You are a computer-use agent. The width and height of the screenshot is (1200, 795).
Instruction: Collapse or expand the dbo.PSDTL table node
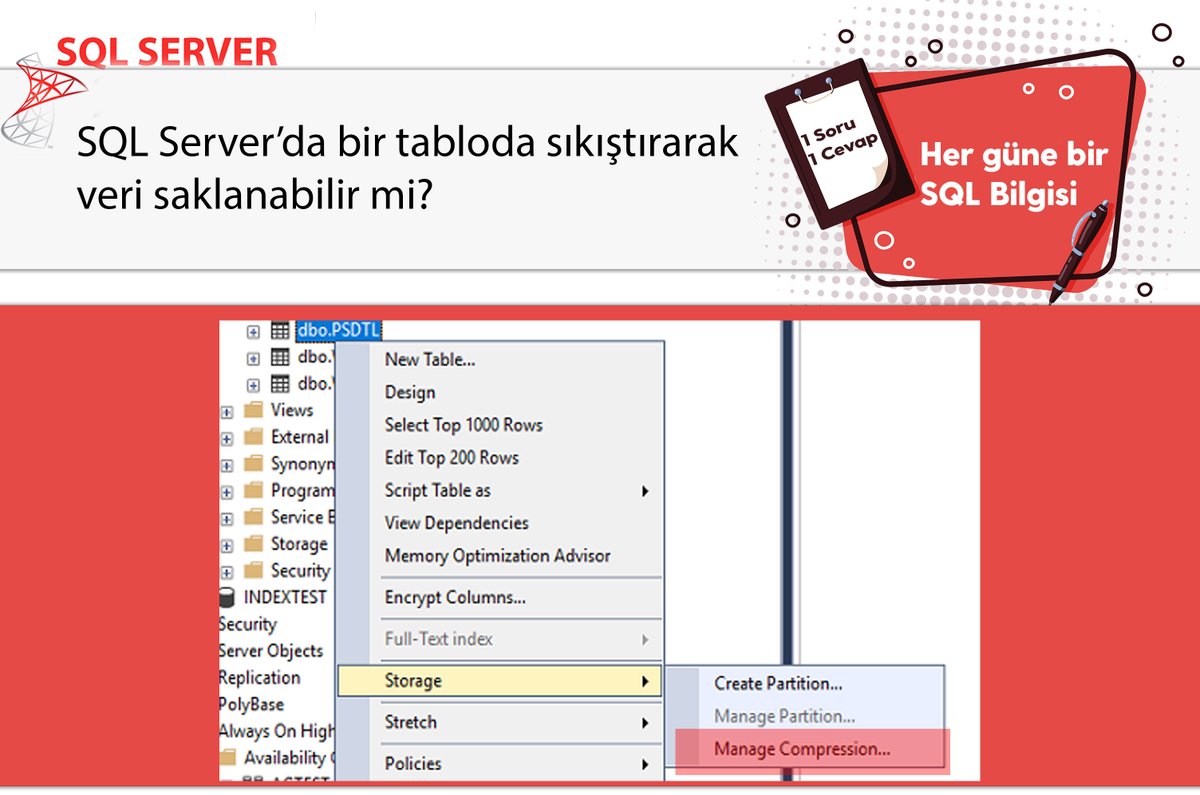(x=253, y=332)
